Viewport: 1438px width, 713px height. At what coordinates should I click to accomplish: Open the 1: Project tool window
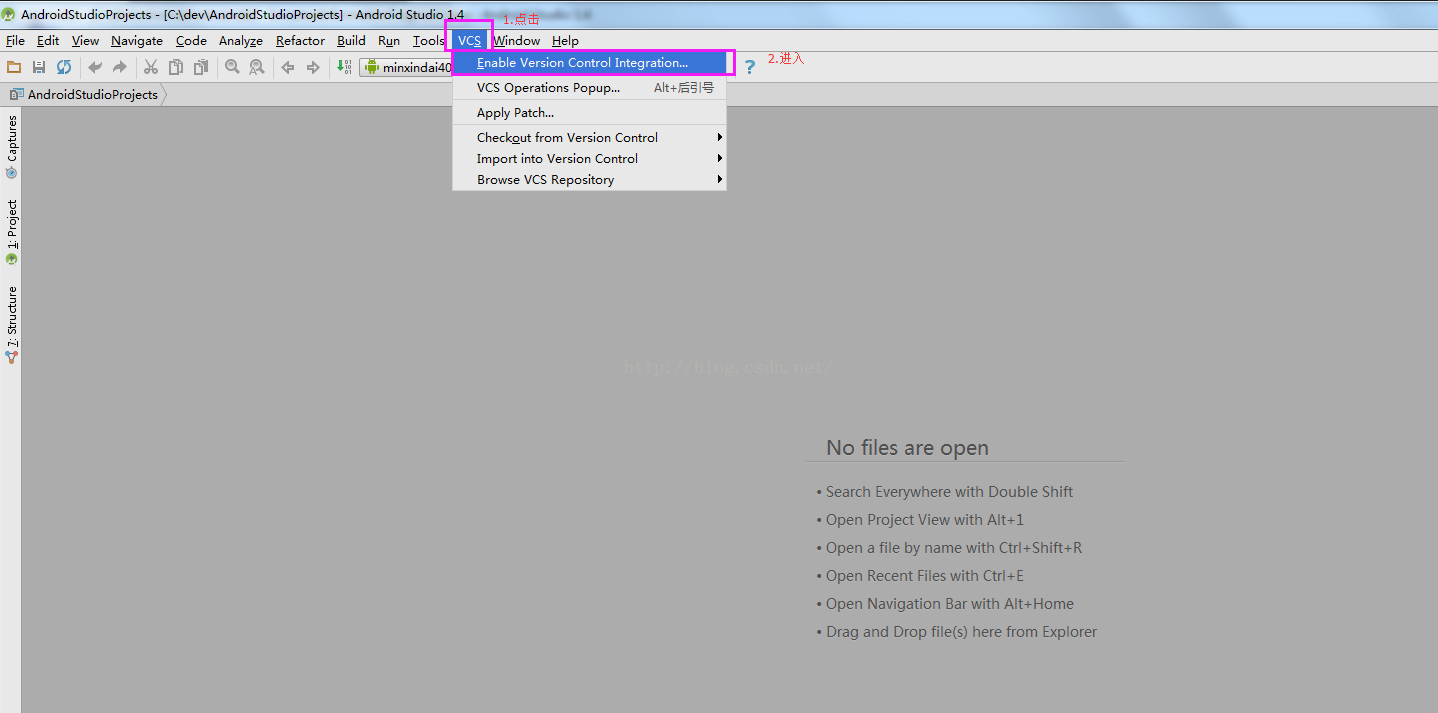click(12, 232)
